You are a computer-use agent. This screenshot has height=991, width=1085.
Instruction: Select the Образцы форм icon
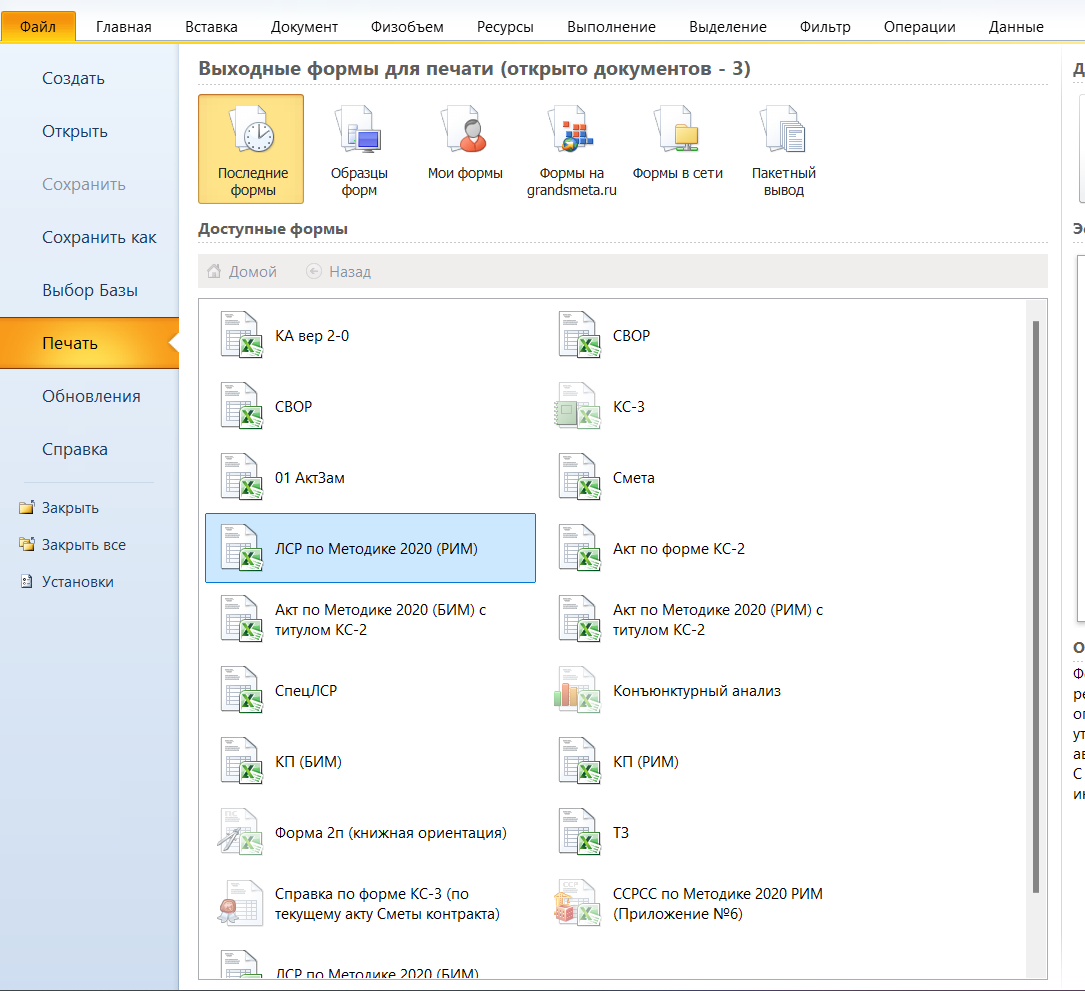tap(359, 150)
